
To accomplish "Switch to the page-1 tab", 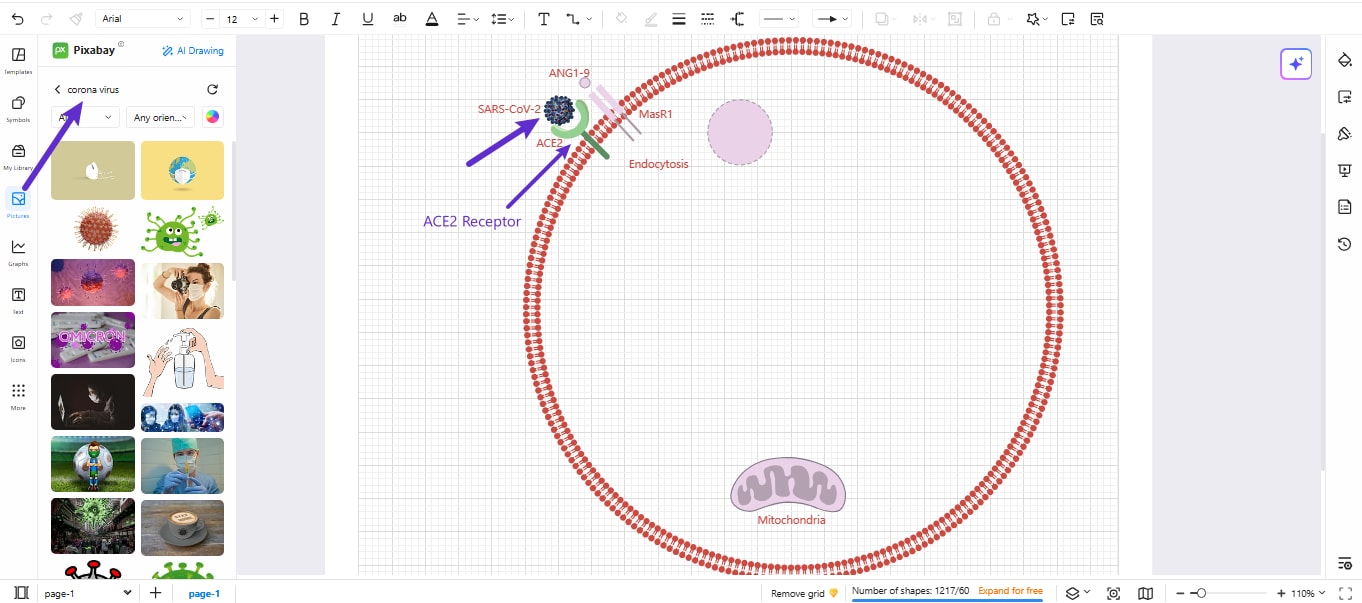I will point(204,593).
